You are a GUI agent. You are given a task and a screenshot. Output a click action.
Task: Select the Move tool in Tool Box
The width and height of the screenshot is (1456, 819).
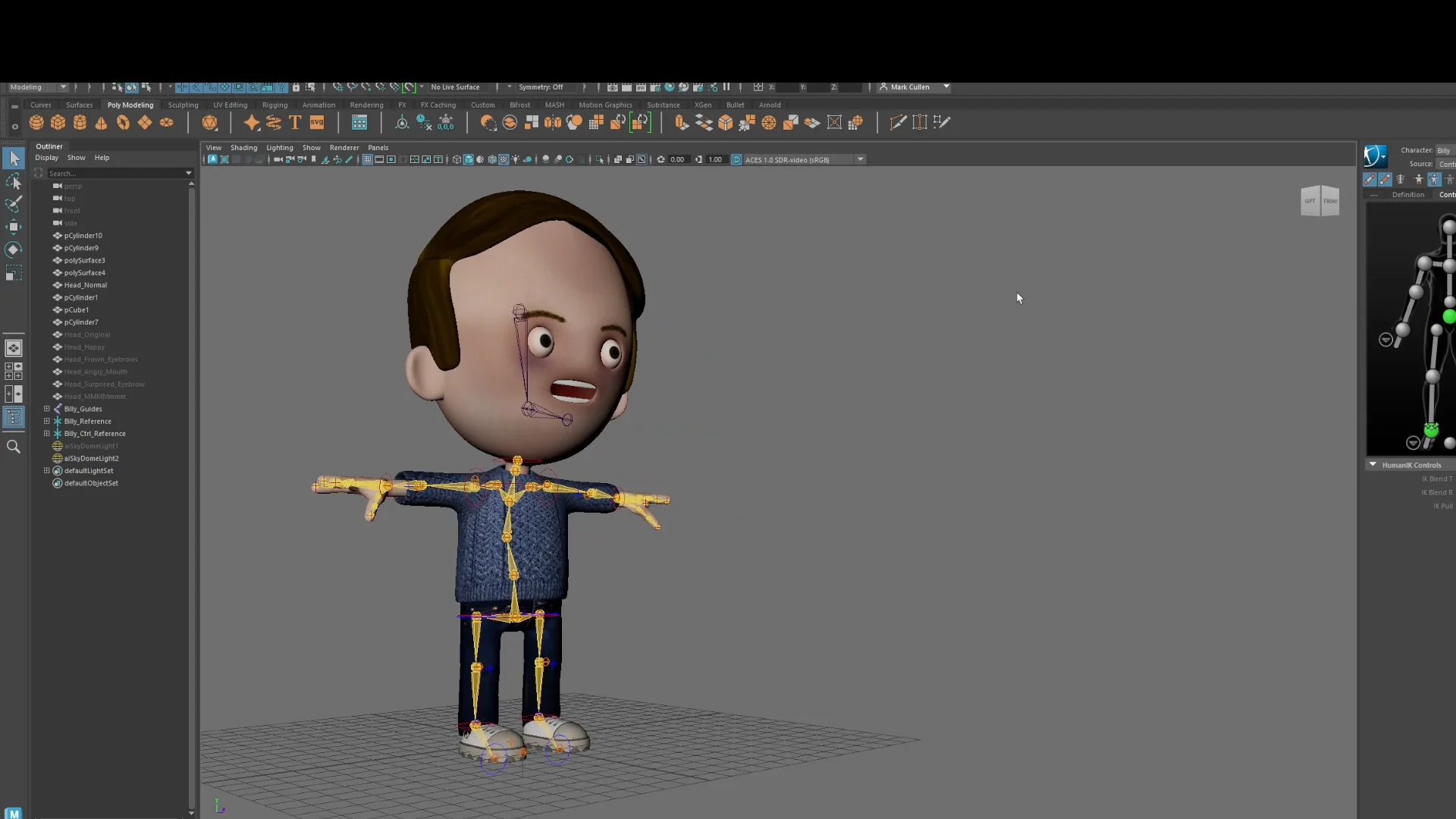click(14, 227)
